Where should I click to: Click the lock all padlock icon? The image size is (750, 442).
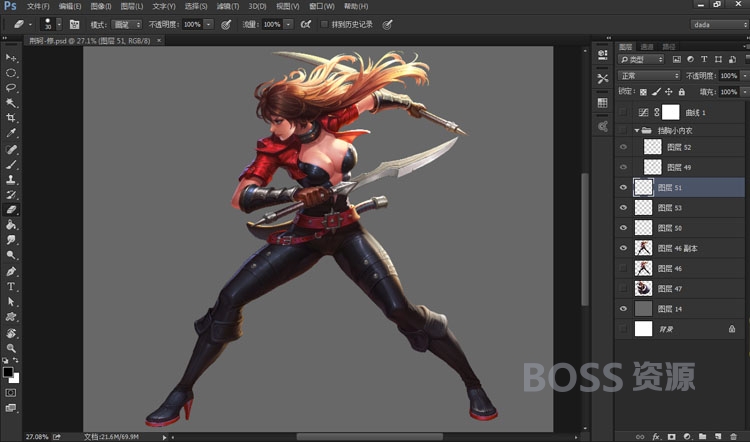pyautogui.click(x=682, y=92)
